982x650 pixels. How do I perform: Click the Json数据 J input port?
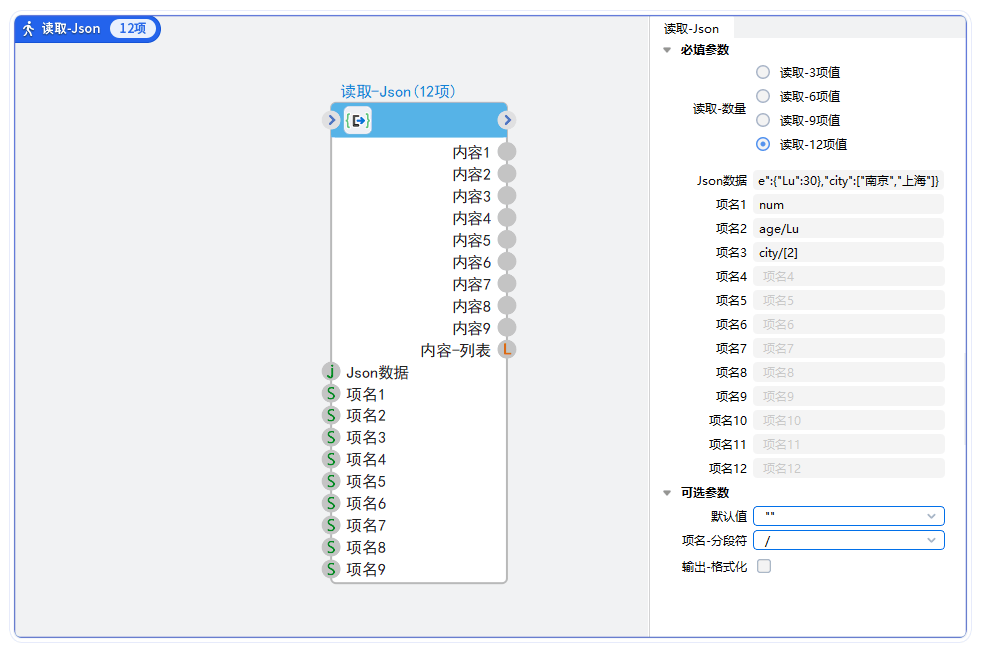(x=331, y=372)
